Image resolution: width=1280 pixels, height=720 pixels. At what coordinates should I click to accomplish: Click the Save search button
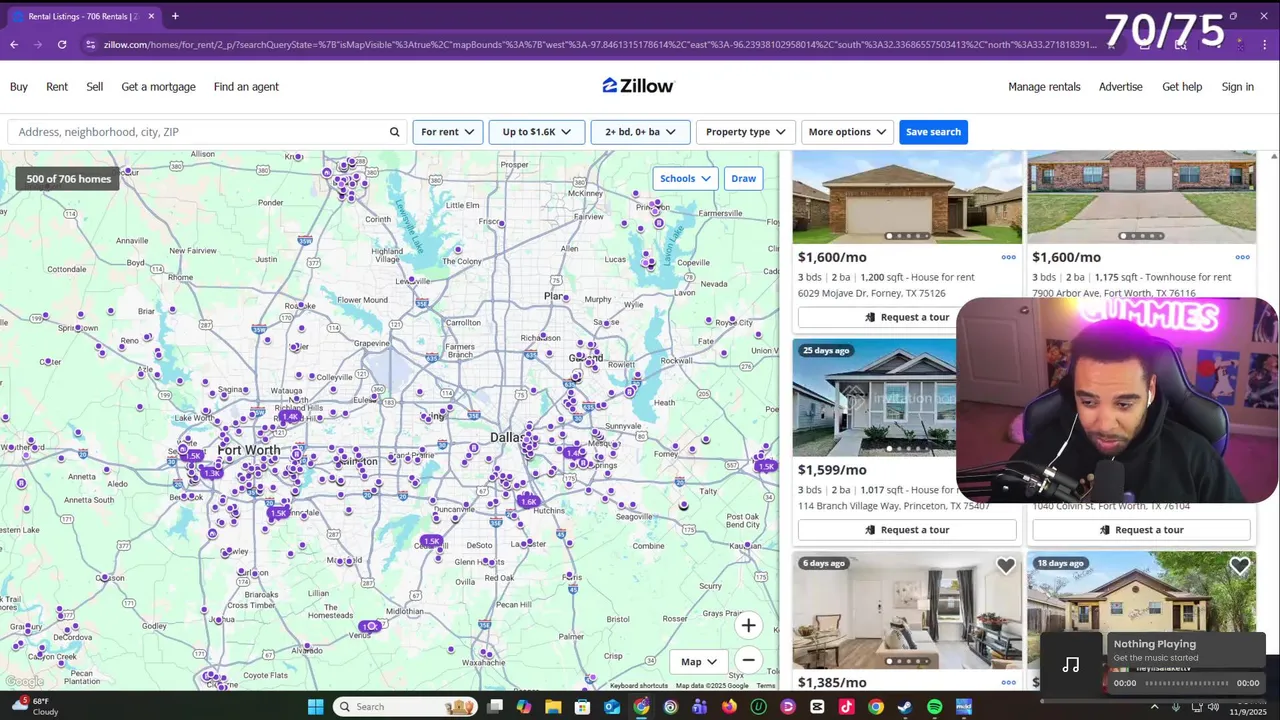[x=933, y=132]
